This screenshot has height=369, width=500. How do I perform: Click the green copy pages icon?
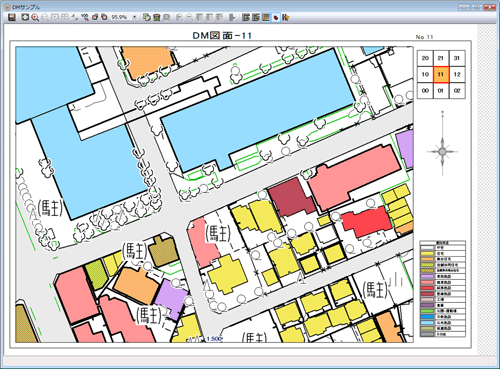pos(147,17)
